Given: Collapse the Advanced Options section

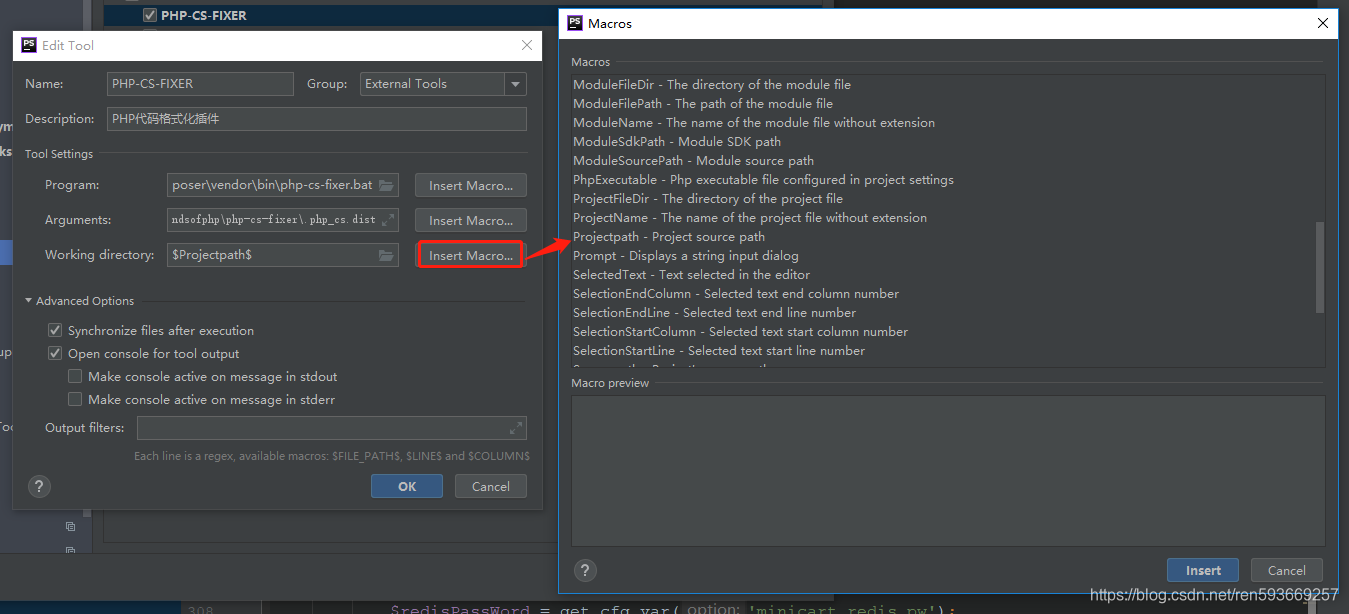Looking at the screenshot, I should point(29,300).
